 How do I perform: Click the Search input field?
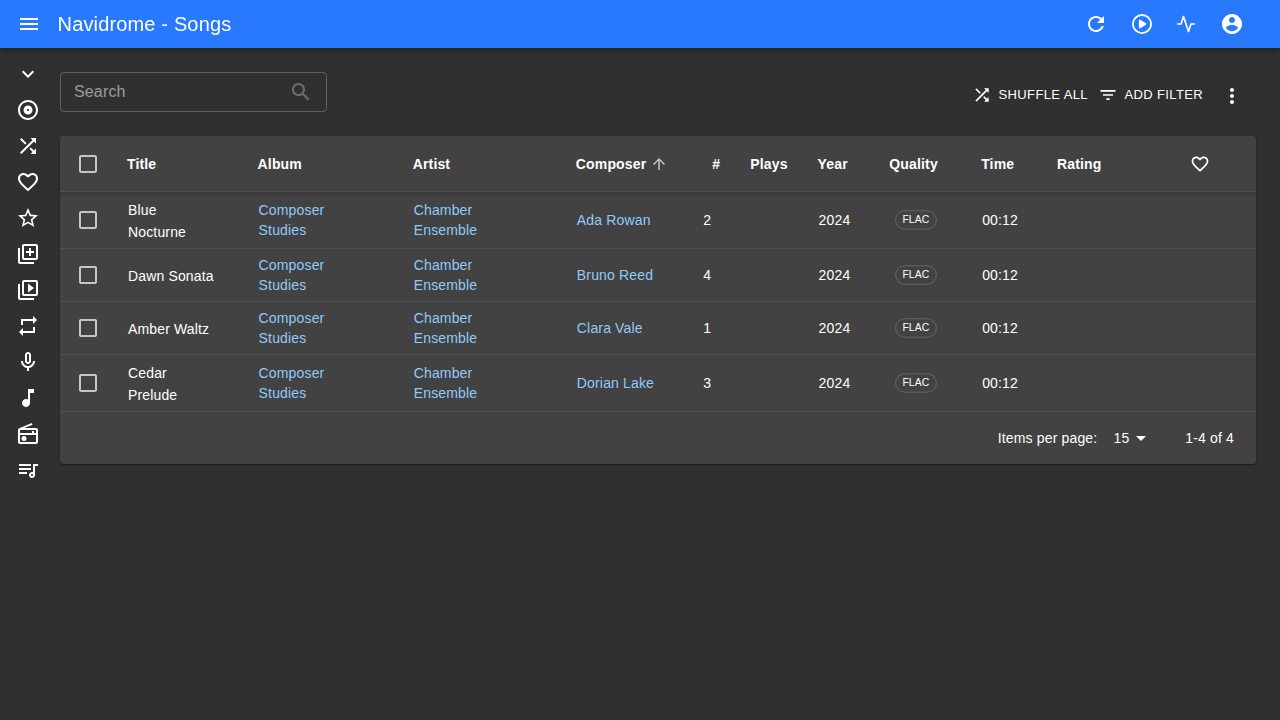[193, 92]
